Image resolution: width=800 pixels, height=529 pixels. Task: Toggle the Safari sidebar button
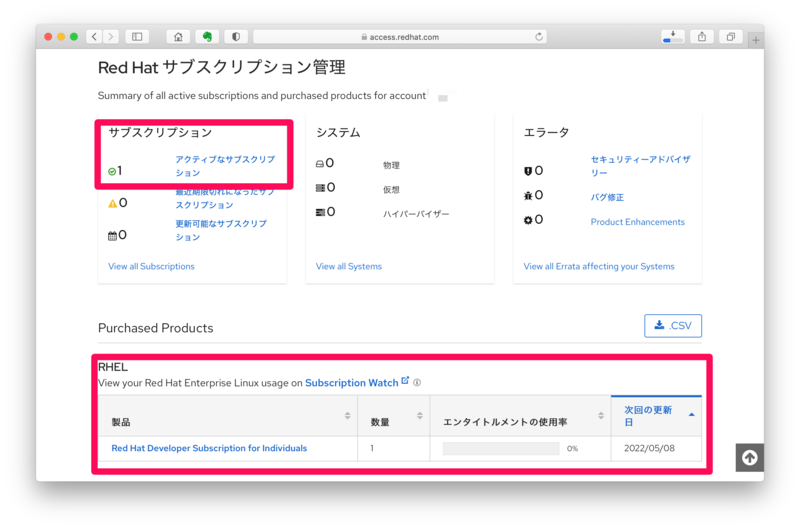tap(137, 37)
